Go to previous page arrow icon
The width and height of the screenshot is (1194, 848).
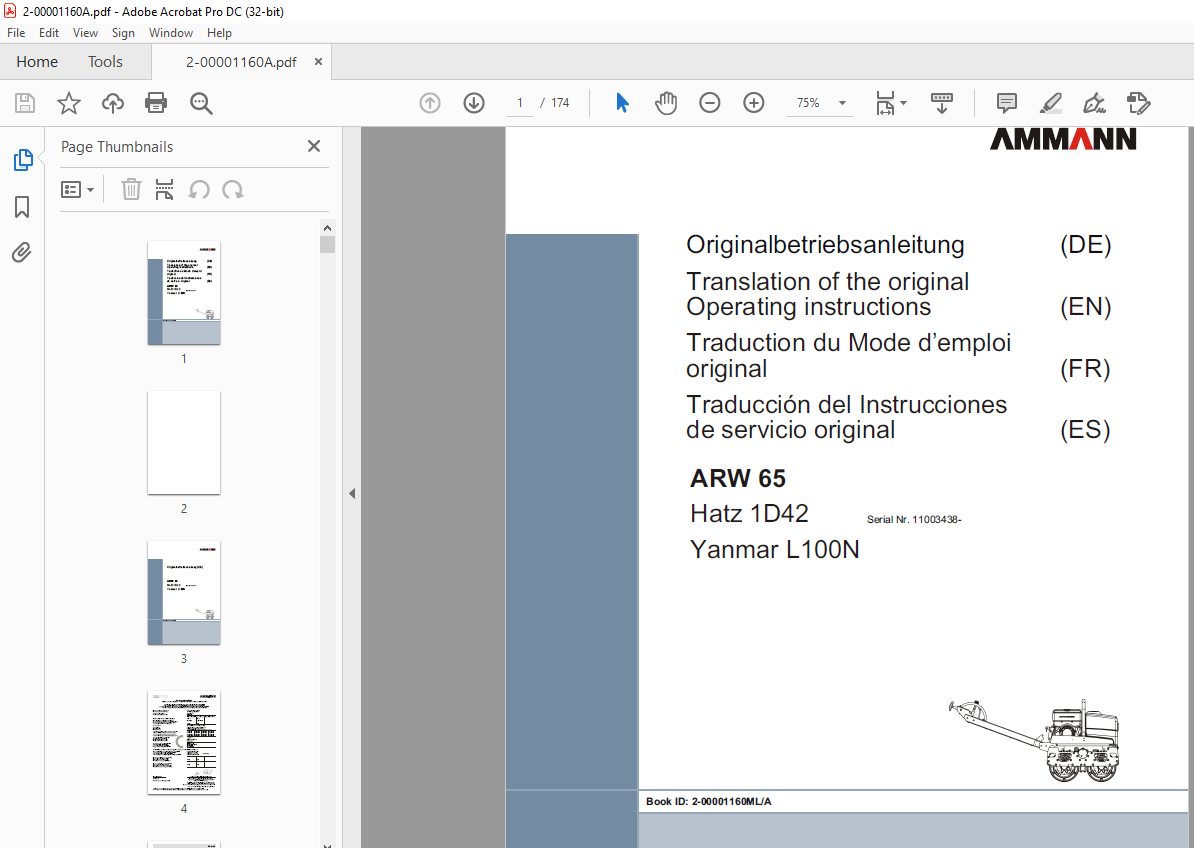pos(430,103)
